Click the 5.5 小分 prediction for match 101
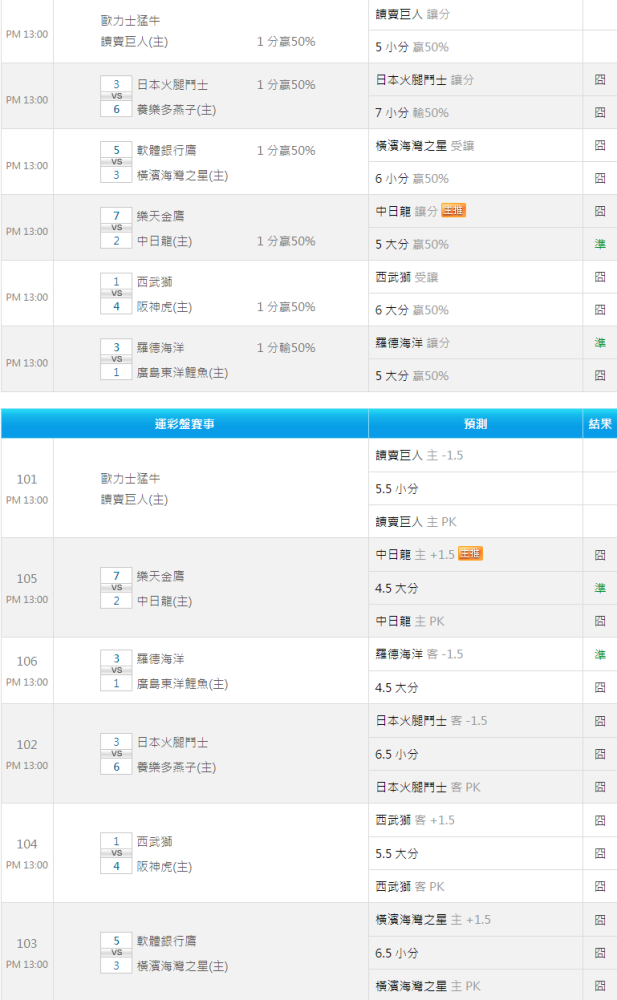Screen dimensions: 617x1000 click(x=397, y=489)
